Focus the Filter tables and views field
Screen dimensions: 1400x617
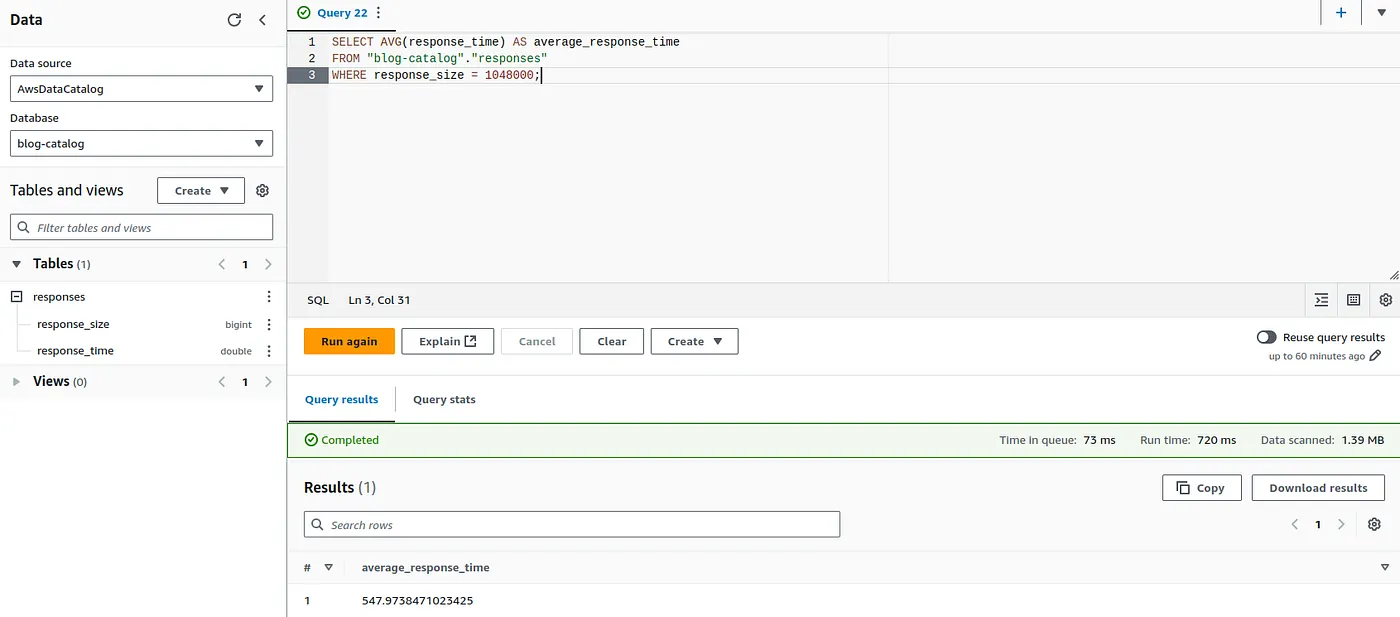141,228
